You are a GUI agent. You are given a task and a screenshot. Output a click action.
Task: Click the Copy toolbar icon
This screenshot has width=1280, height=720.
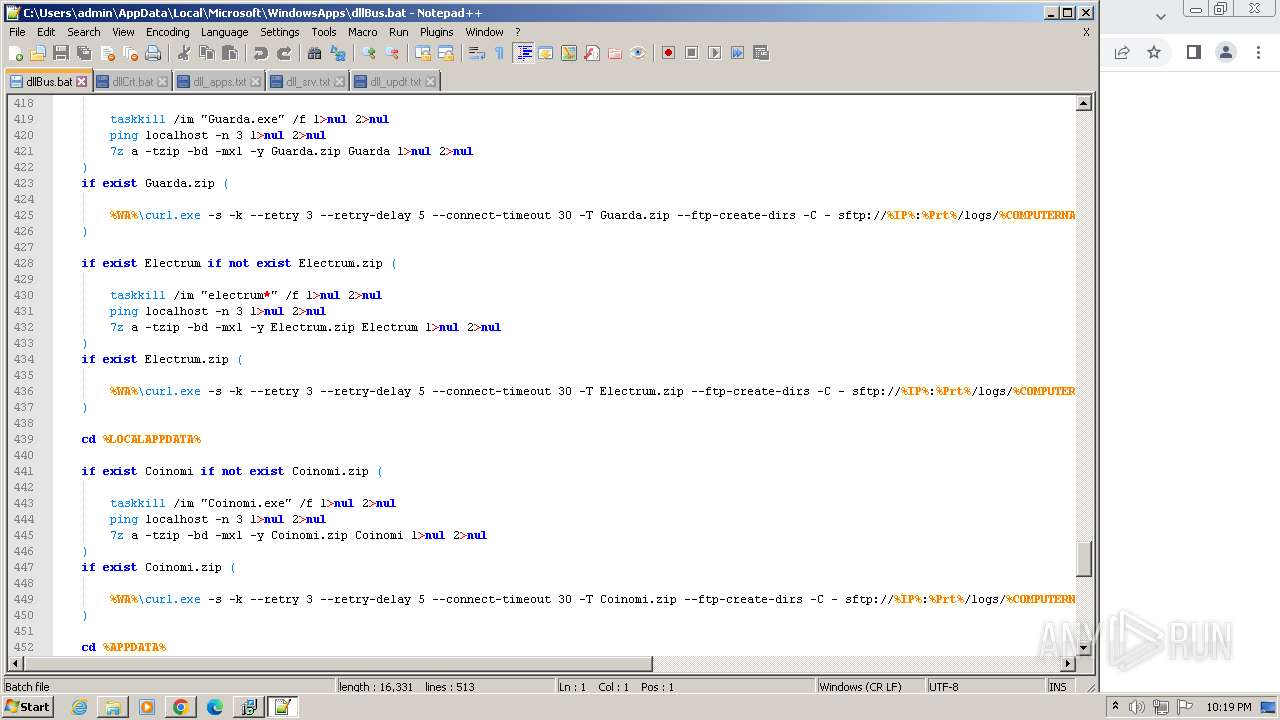coord(207,53)
